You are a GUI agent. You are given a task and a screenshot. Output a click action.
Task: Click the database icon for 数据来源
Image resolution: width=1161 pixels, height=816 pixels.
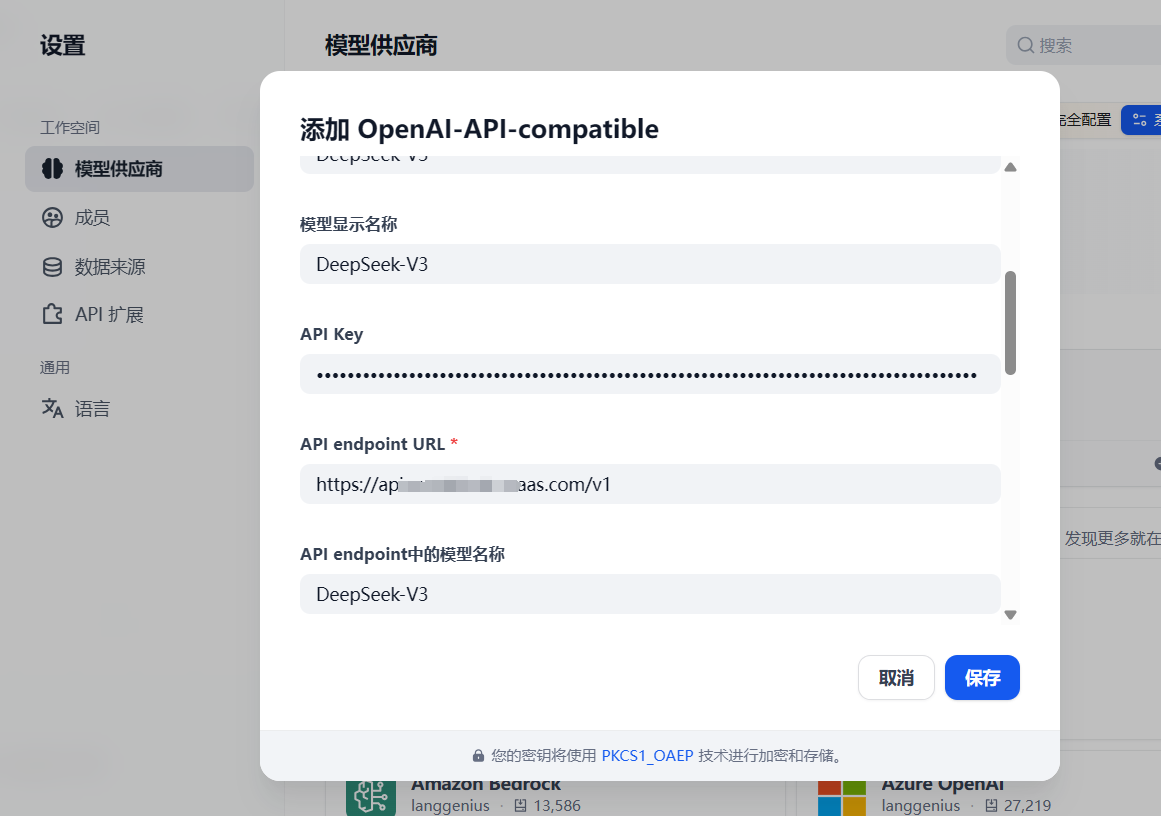coord(53,267)
